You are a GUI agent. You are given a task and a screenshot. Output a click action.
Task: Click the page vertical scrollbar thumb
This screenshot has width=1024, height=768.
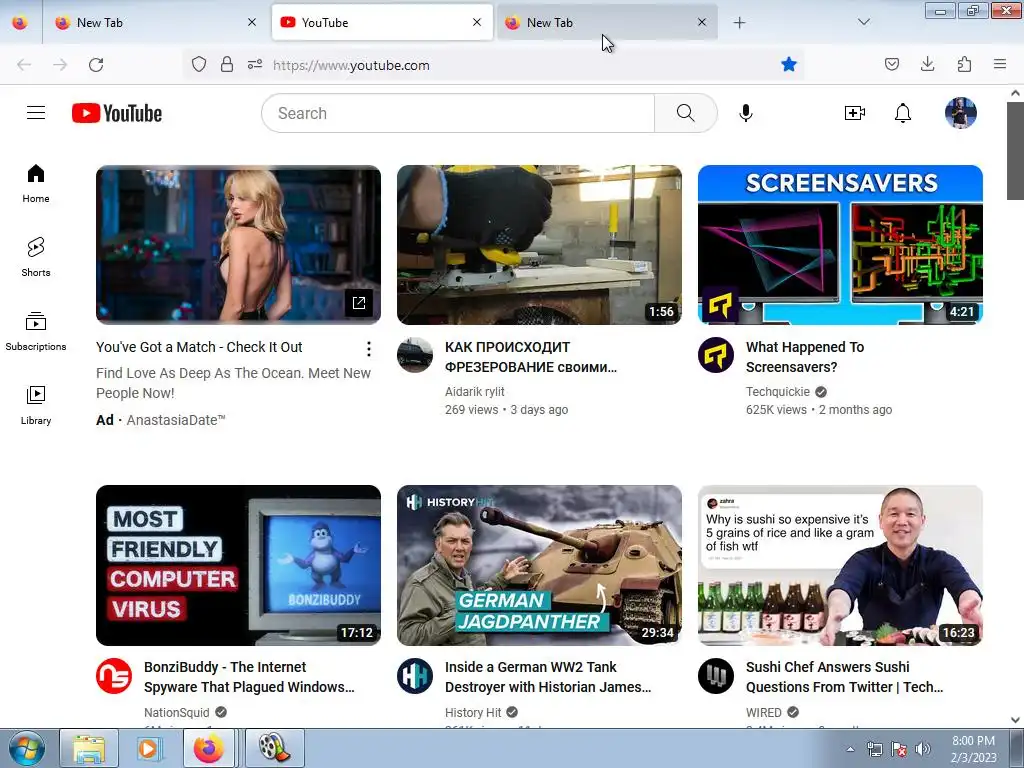tap(1015, 151)
